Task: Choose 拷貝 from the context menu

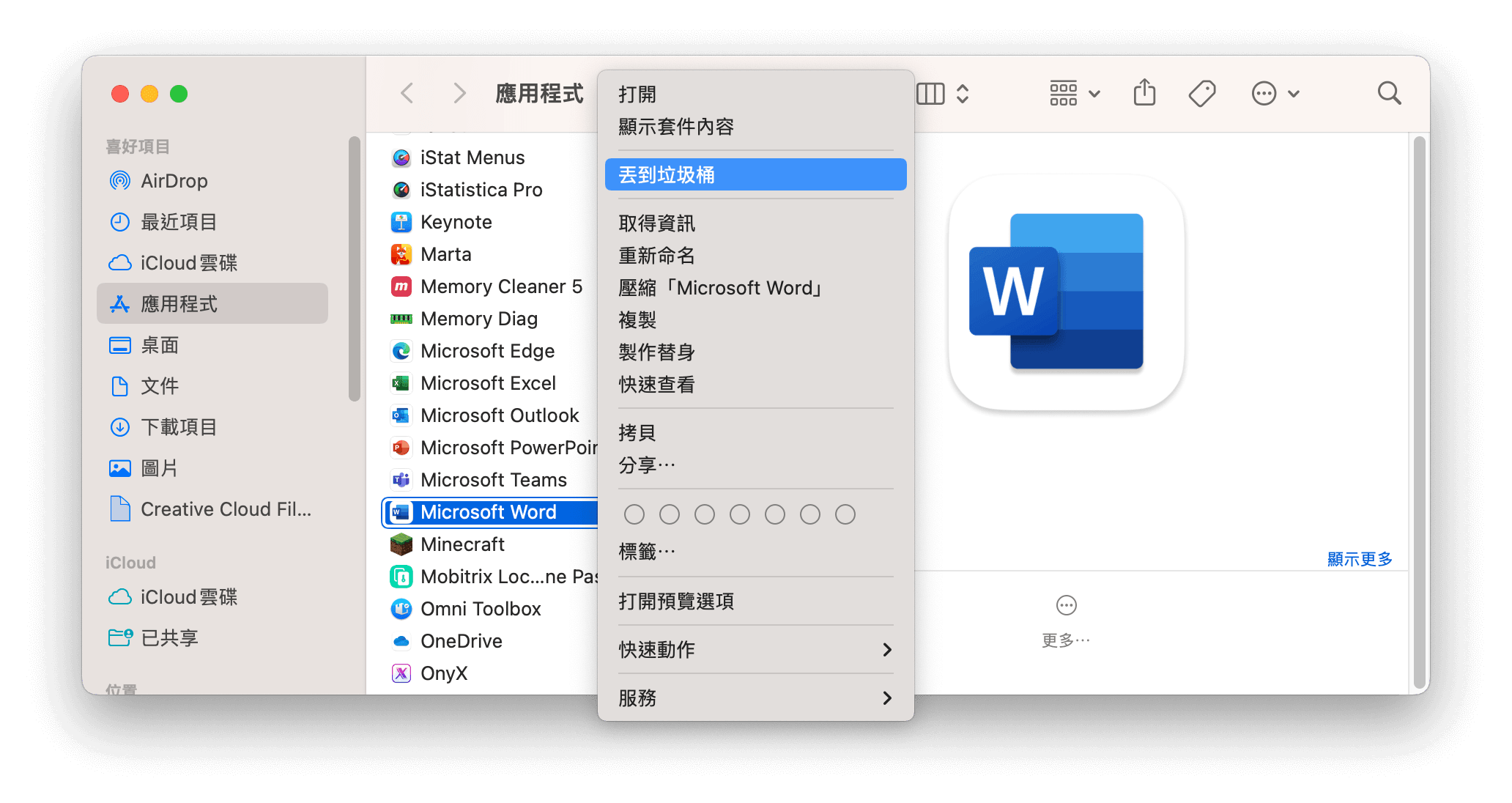Action: [x=756, y=433]
